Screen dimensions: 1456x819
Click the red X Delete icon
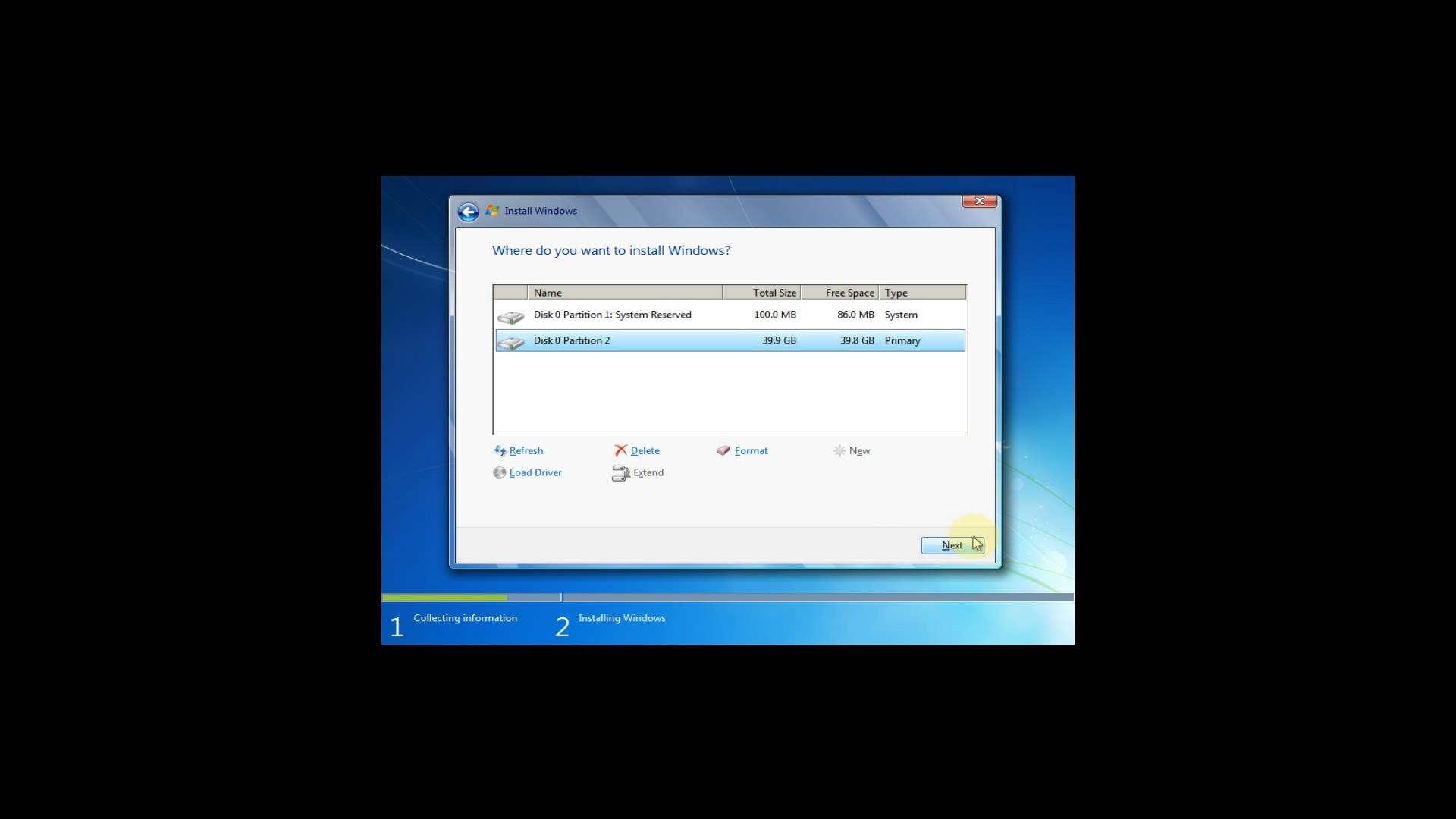click(621, 450)
